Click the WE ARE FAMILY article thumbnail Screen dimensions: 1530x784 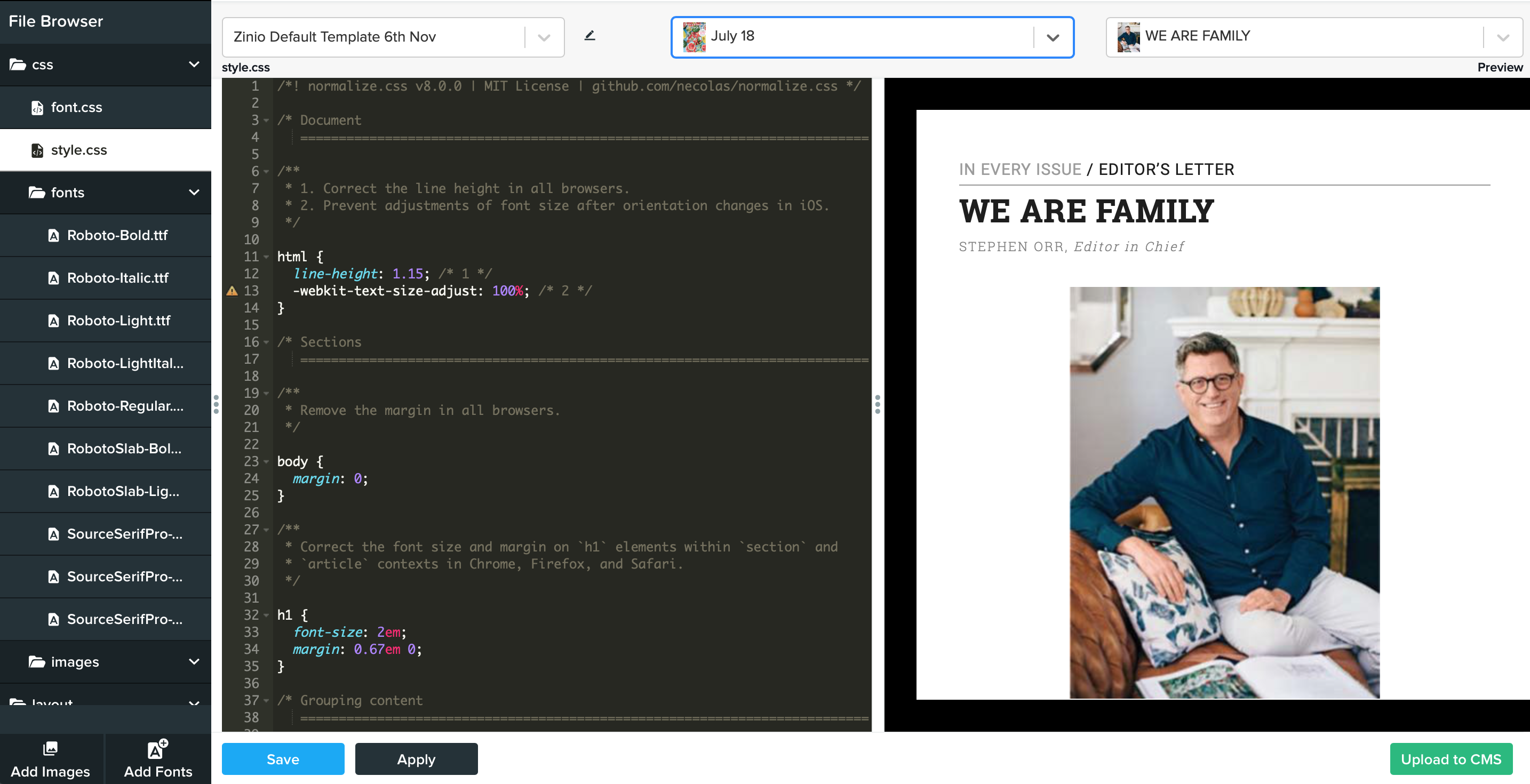coord(1128,37)
